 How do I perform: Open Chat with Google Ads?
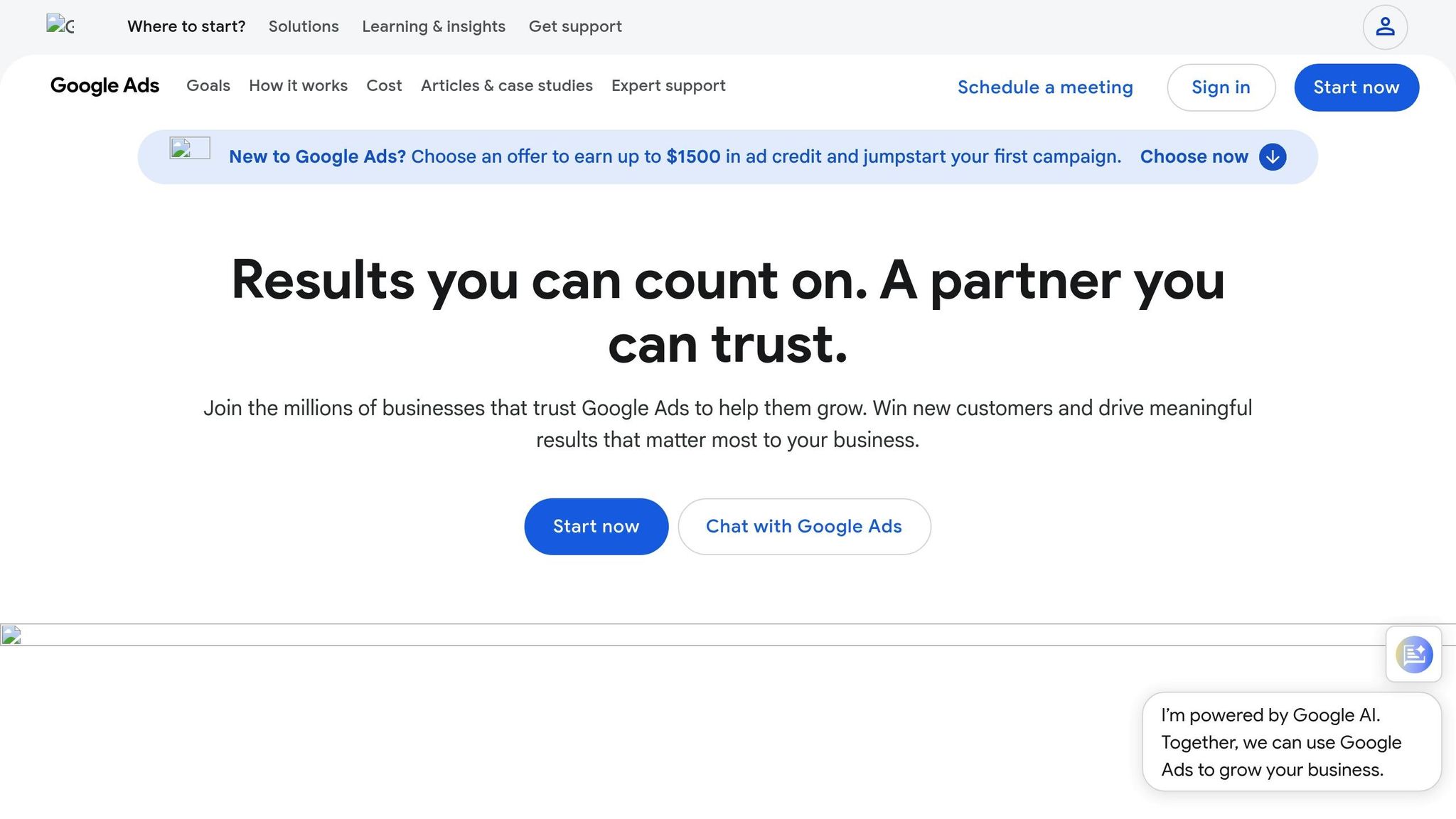804,526
